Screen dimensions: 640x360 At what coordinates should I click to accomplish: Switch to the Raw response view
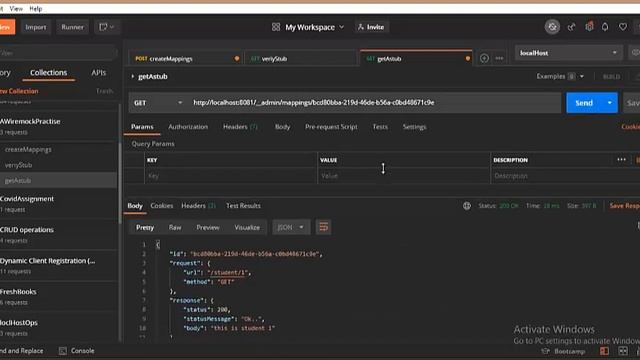(175, 227)
